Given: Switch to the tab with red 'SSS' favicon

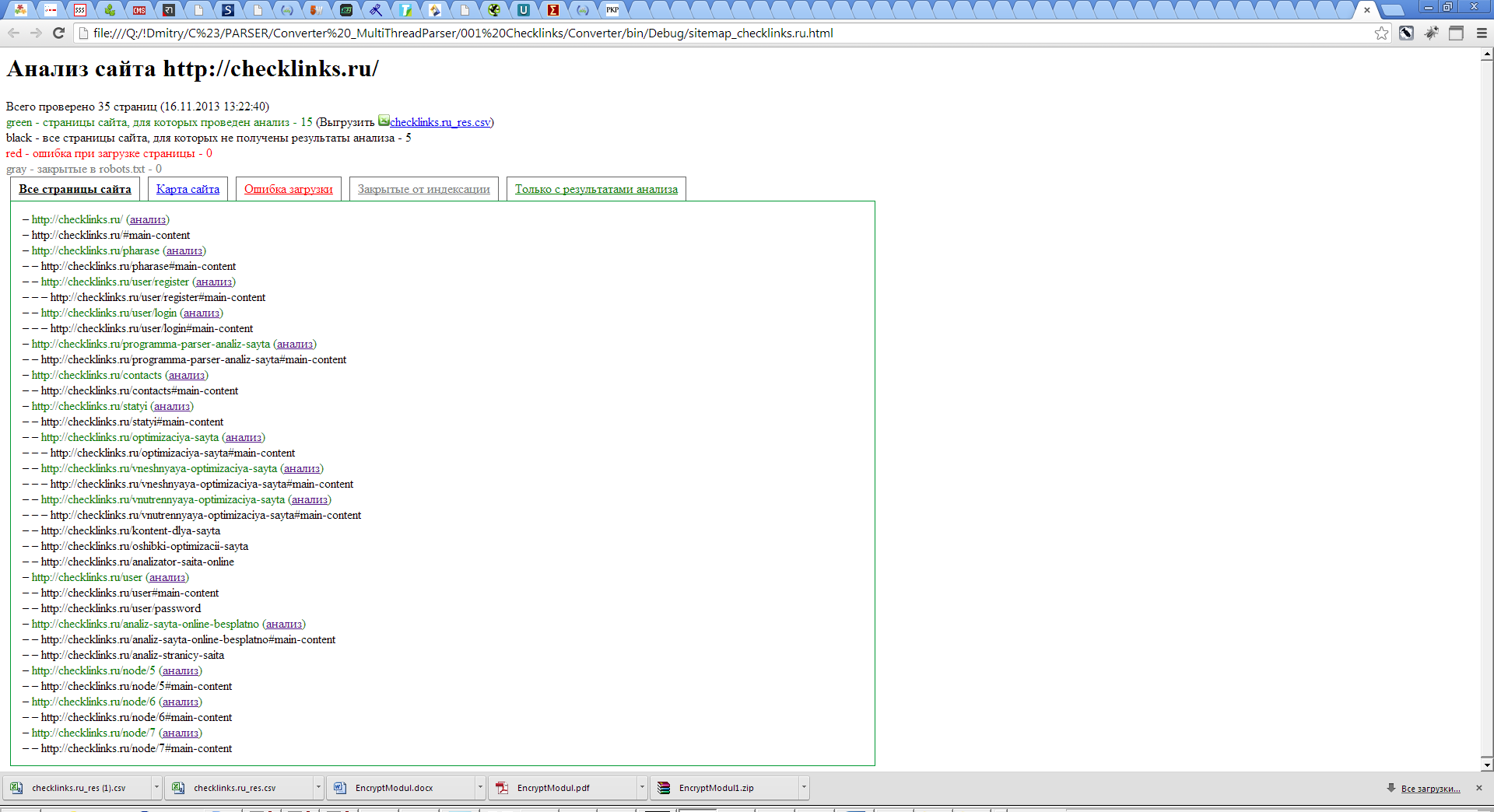Looking at the screenshot, I should click(x=80, y=10).
